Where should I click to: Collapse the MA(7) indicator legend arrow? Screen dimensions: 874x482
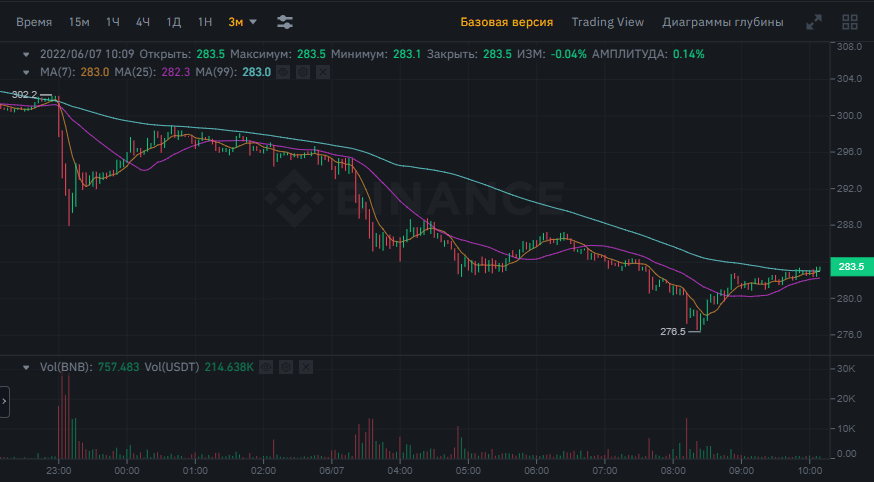(x=26, y=72)
